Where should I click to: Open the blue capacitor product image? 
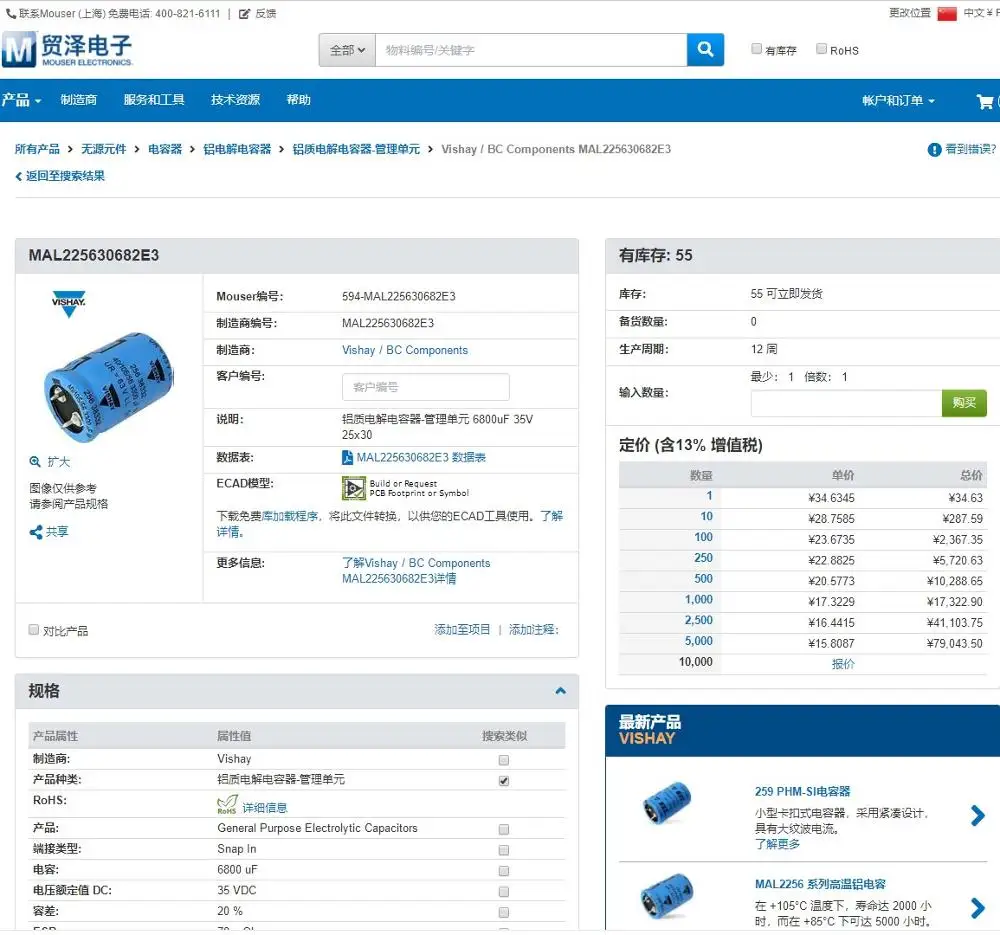pos(108,387)
